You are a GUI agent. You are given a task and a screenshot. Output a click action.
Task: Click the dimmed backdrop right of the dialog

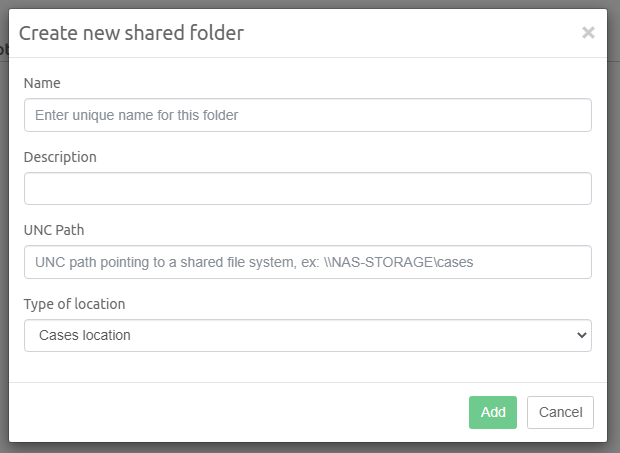(x=613, y=250)
